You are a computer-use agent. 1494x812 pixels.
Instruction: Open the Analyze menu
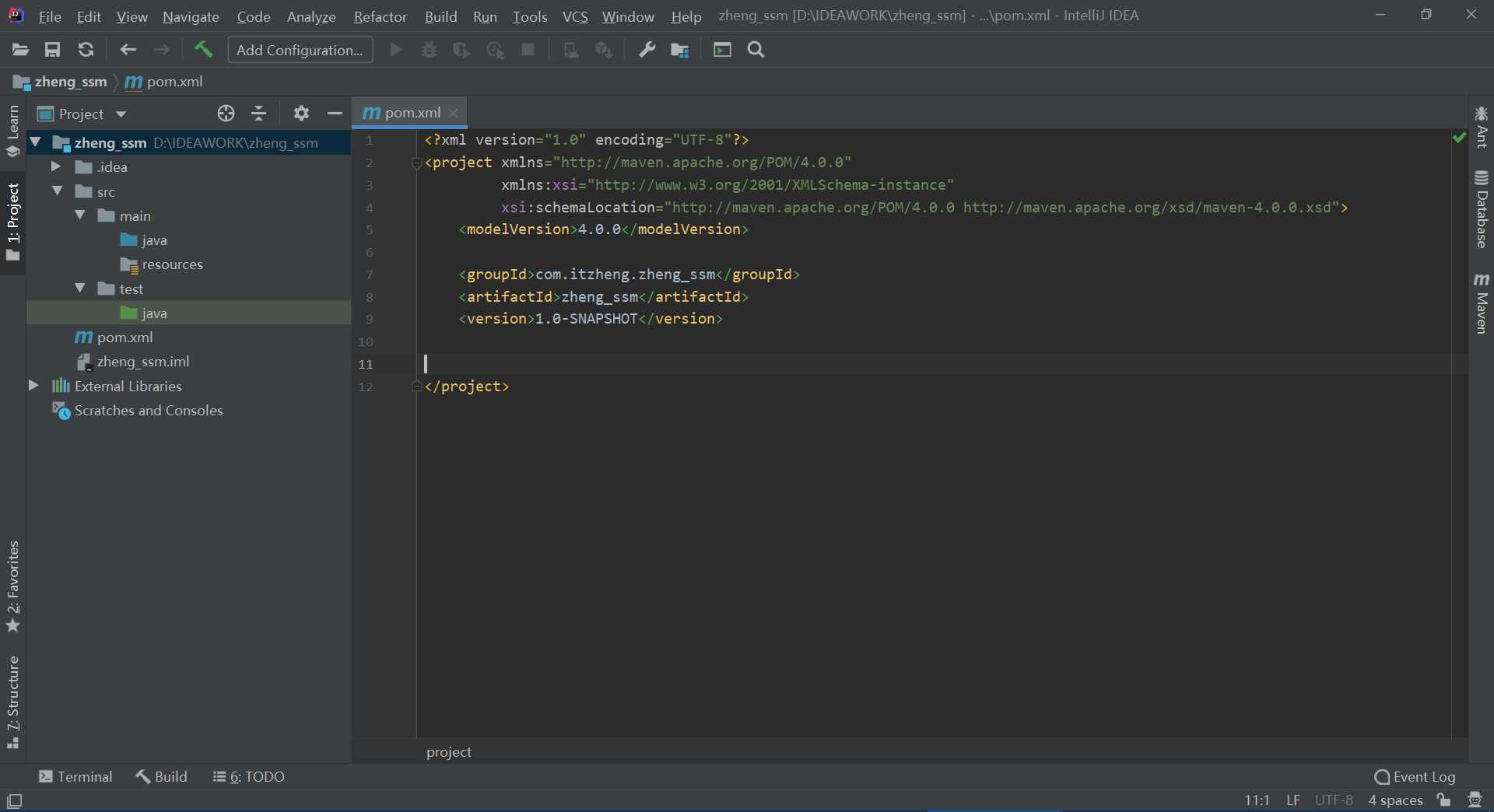tap(311, 16)
